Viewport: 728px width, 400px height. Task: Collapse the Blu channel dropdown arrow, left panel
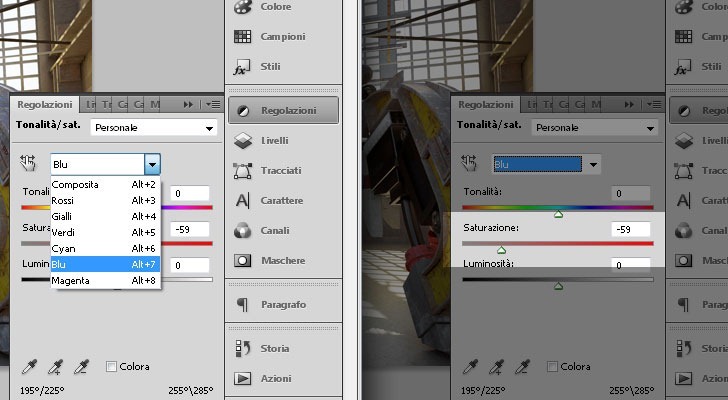(152, 164)
